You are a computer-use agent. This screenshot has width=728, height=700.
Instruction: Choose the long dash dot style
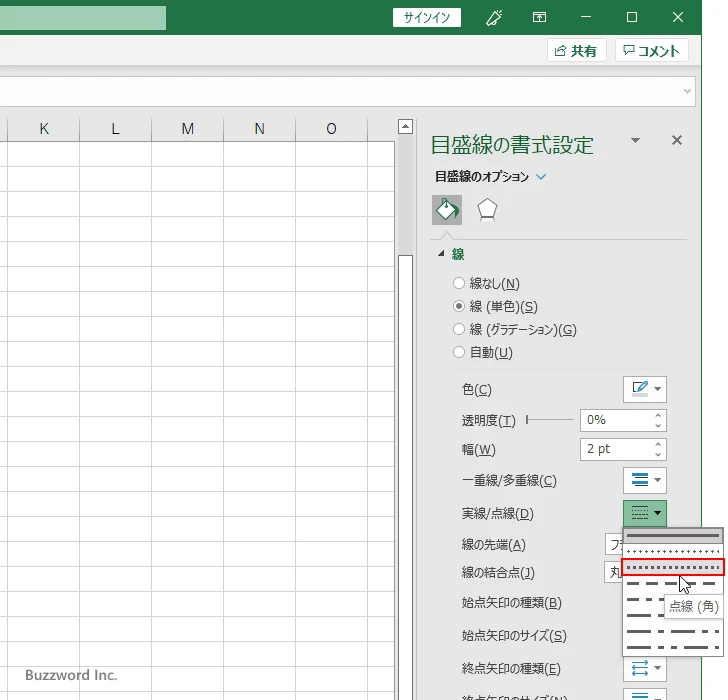(673, 631)
